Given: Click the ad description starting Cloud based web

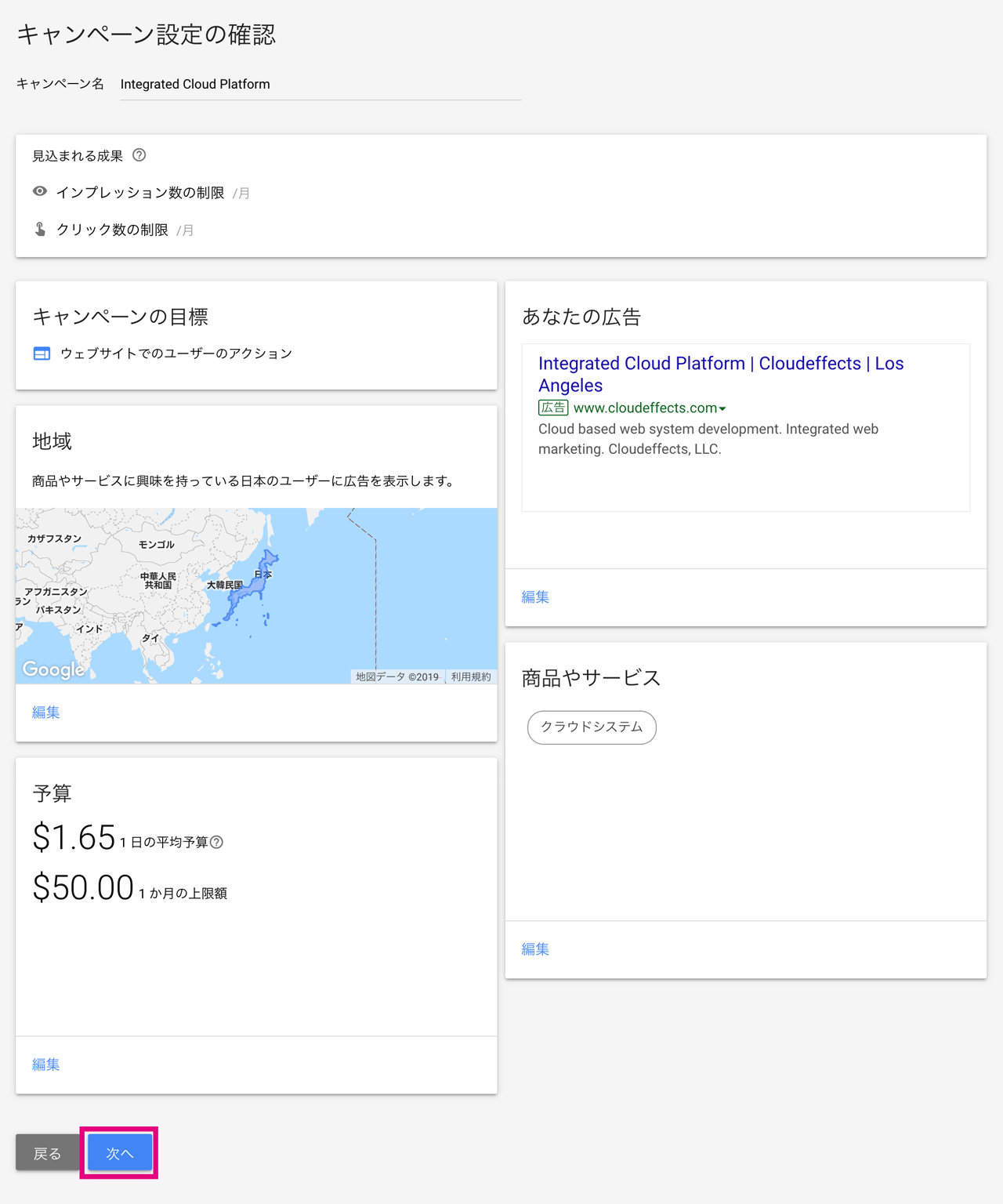Looking at the screenshot, I should tap(708, 439).
